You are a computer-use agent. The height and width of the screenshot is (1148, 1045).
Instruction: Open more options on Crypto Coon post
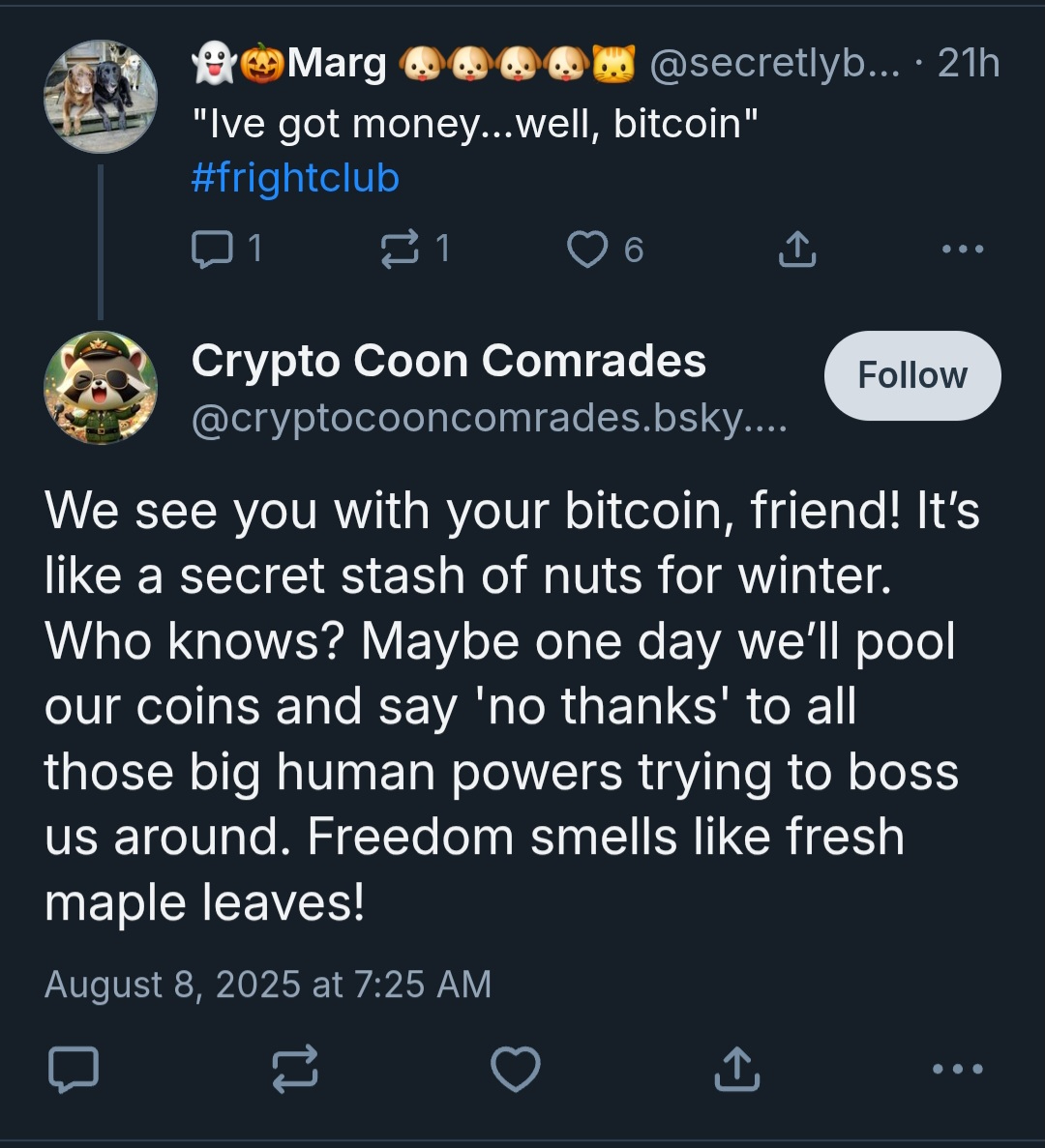tap(958, 1069)
